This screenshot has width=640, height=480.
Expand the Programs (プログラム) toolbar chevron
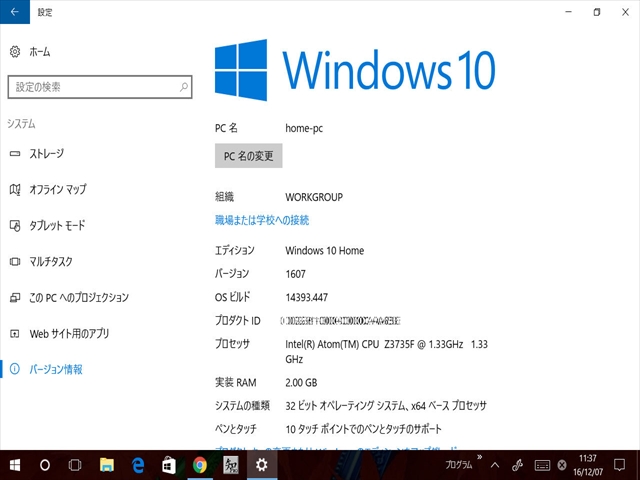tap(481, 459)
